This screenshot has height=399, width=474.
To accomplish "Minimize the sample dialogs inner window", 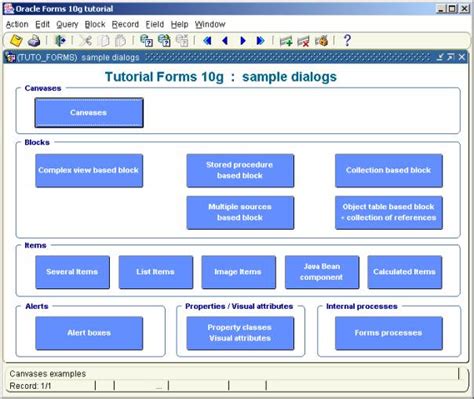I will click(440, 57).
